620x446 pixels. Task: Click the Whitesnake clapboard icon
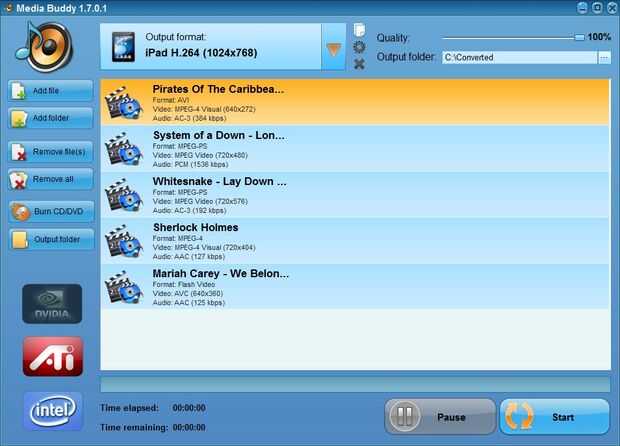123,195
